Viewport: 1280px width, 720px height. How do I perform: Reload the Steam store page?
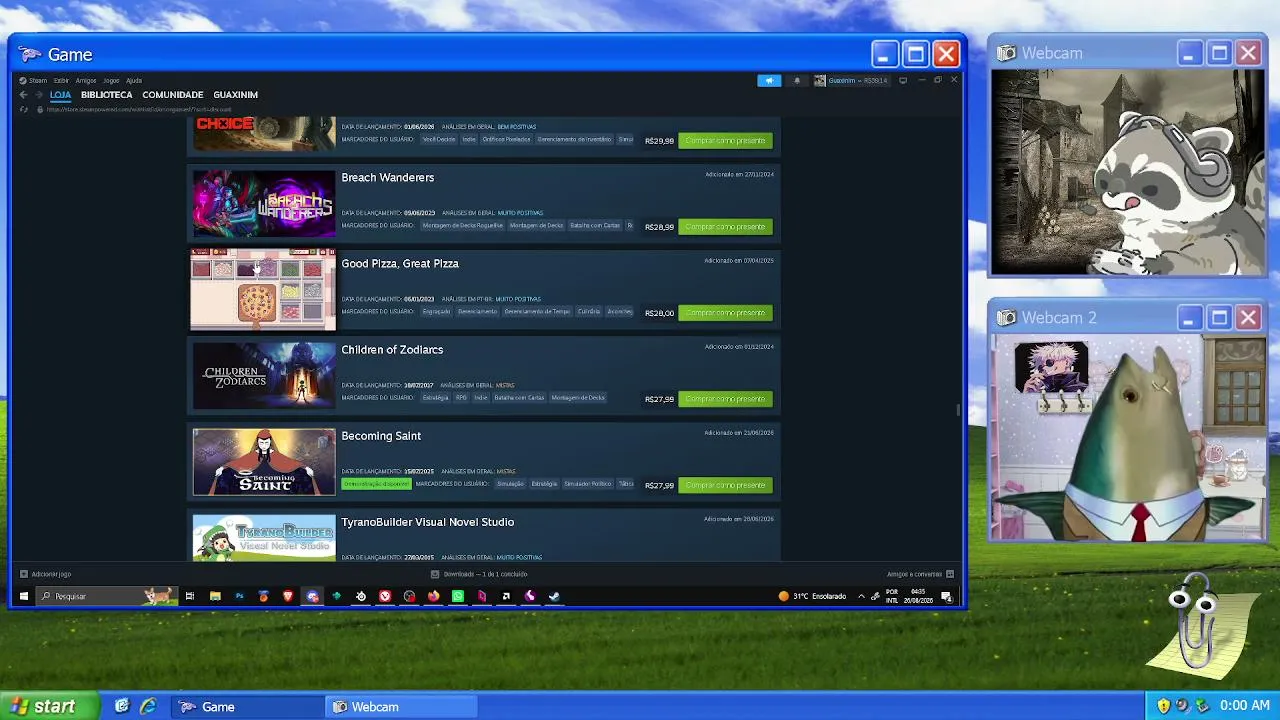[23, 109]
